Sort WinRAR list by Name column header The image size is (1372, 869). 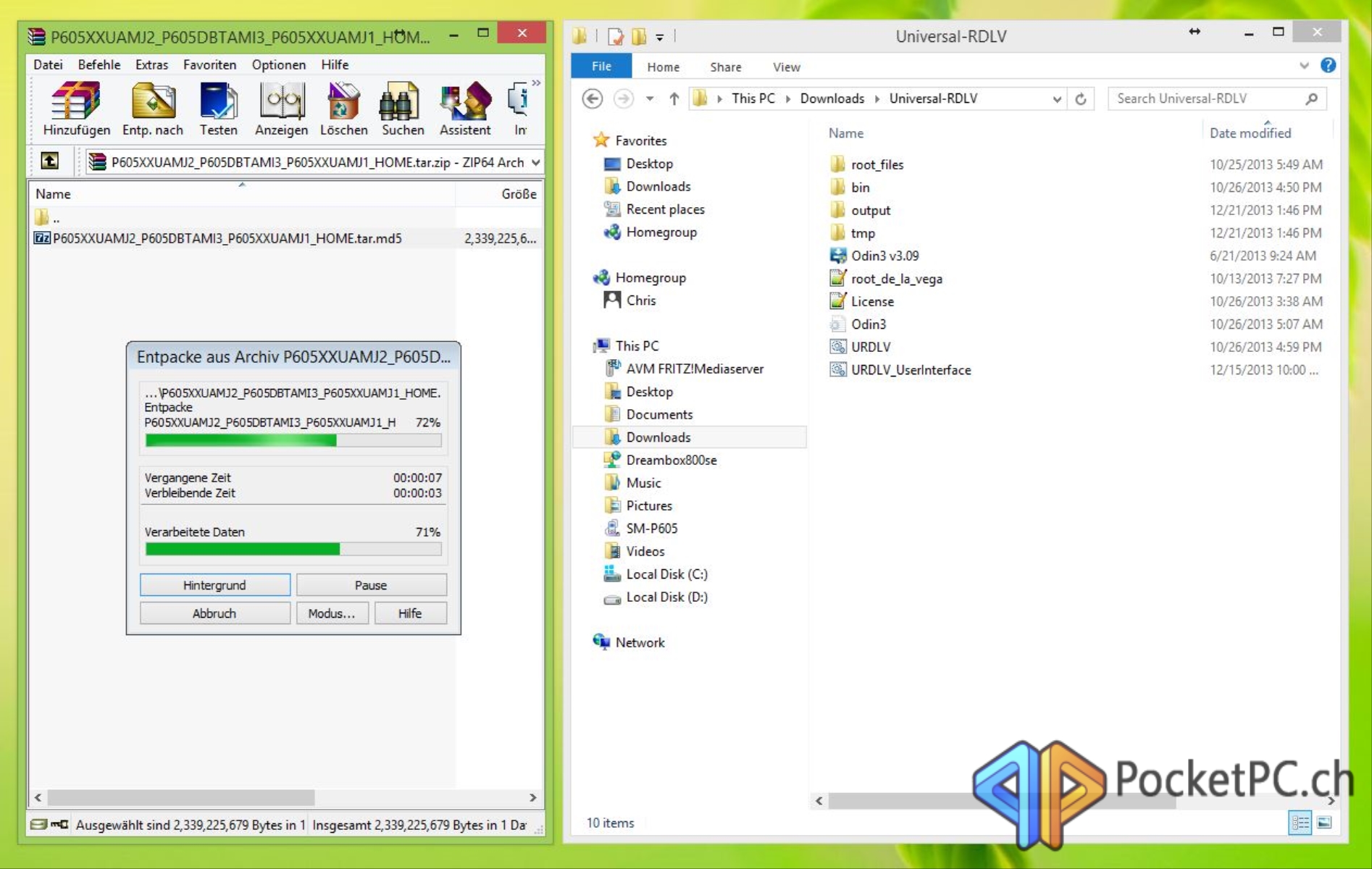(x=242, y=194)
